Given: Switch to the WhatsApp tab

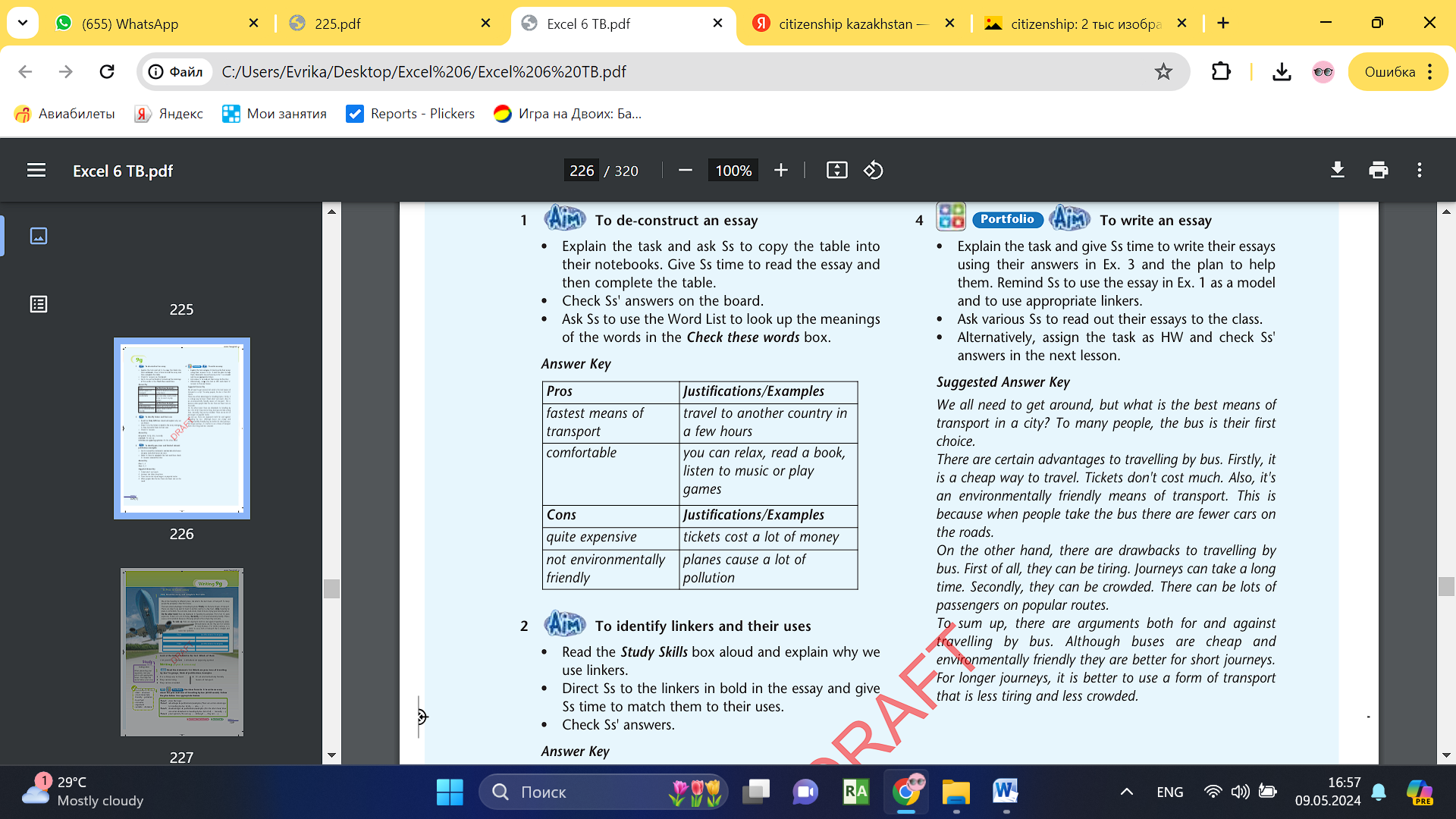Looking at the screenshot, I should coord(130,24).
